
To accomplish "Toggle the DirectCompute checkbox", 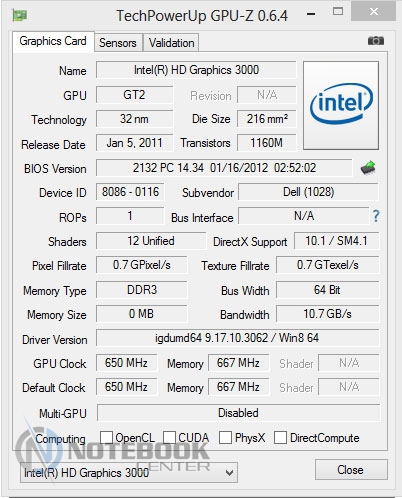I will tap(280, 437).
